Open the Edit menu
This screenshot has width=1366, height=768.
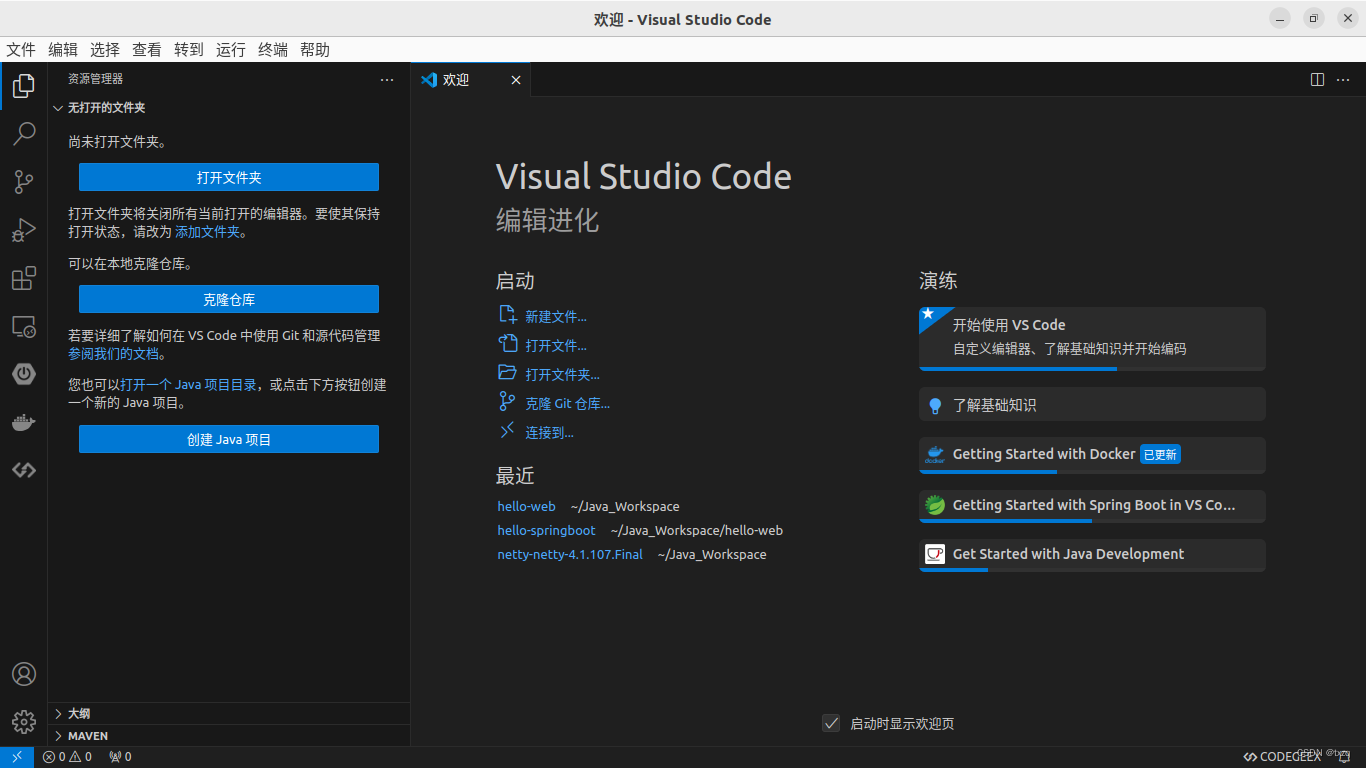pos(63,50)
